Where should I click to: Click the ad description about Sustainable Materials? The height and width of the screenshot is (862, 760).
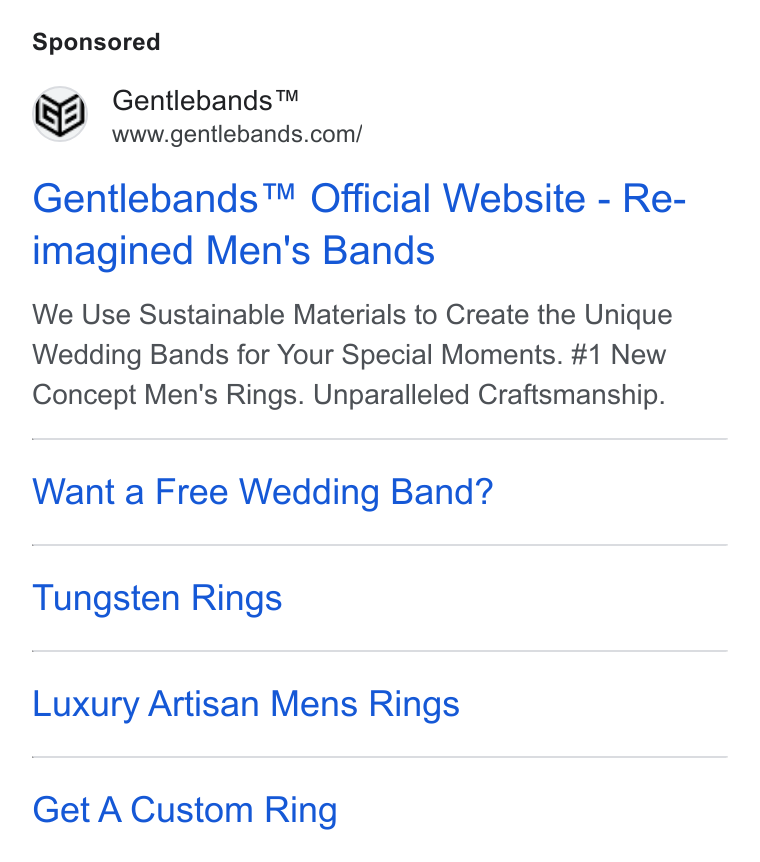(x=352, y=355)
